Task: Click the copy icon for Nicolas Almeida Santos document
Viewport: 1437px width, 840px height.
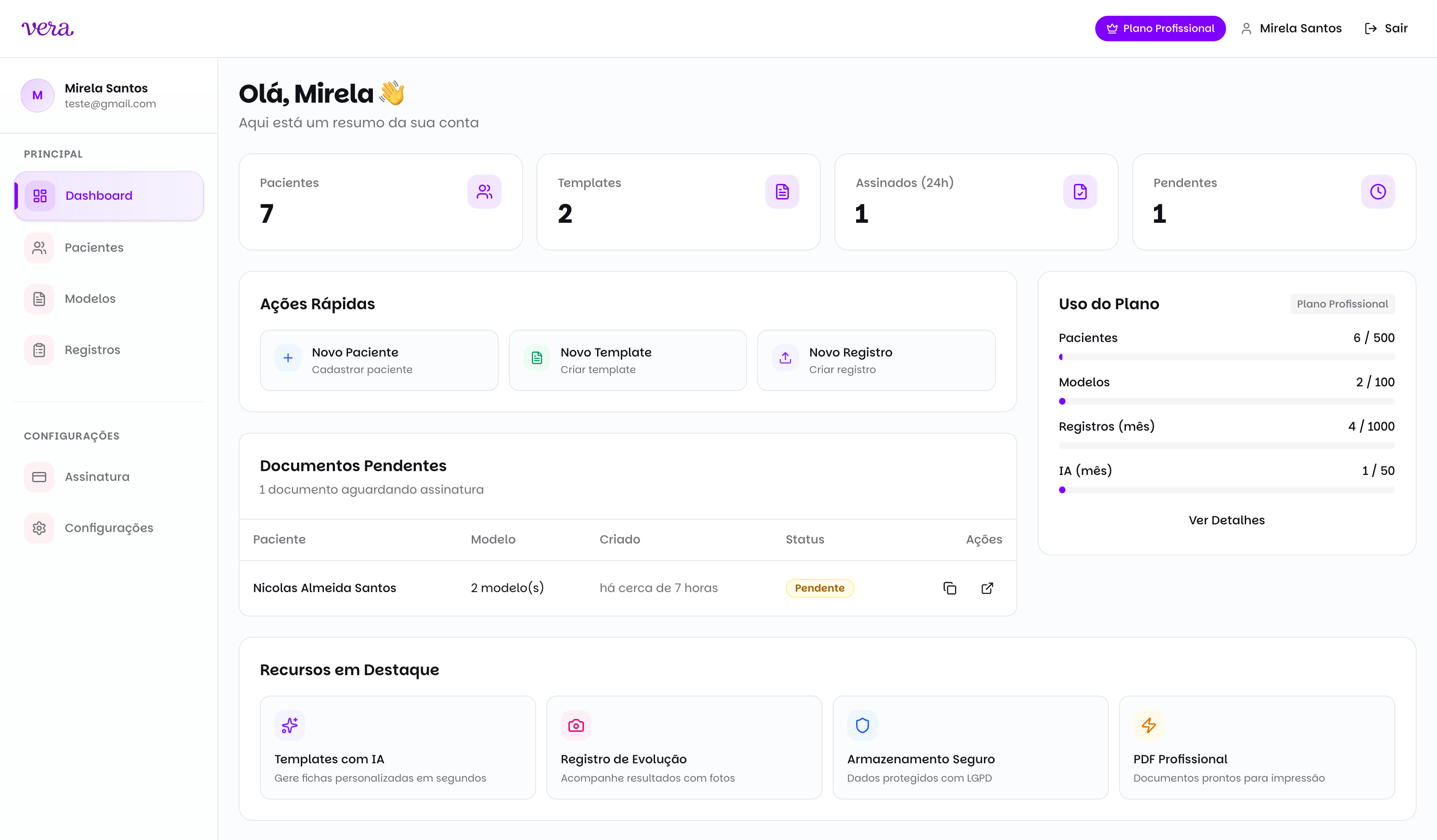Action: click(x=950, y=587)
